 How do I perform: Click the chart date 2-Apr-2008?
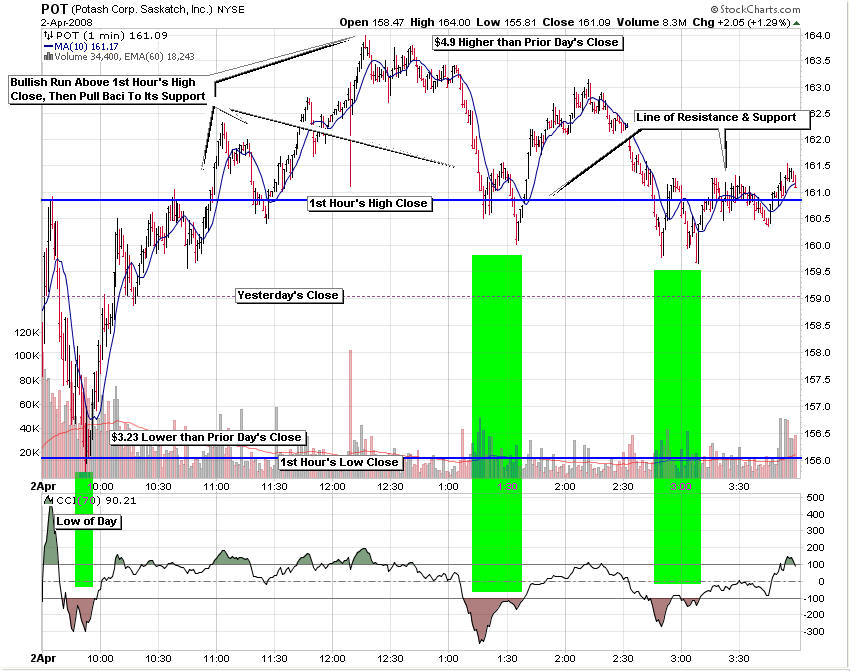pos(67,22)
